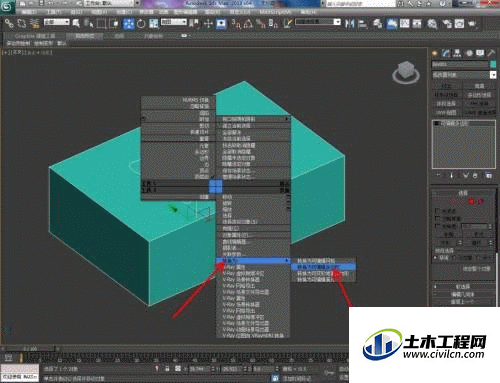Toggle first checkbox in Selection rollout

tap(438, 211)
